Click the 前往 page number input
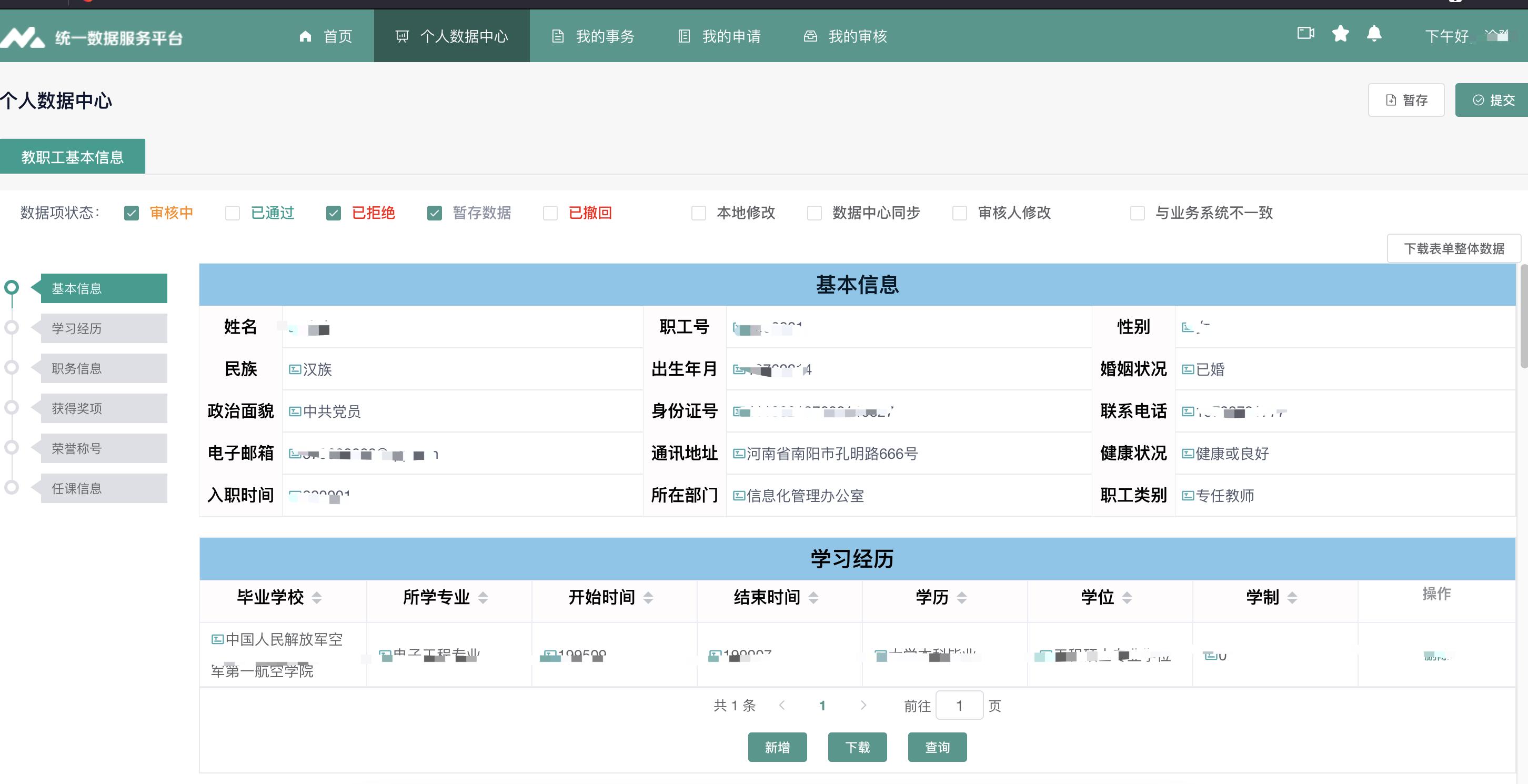Screen dimensions: 1528x784 click(959, 705)
